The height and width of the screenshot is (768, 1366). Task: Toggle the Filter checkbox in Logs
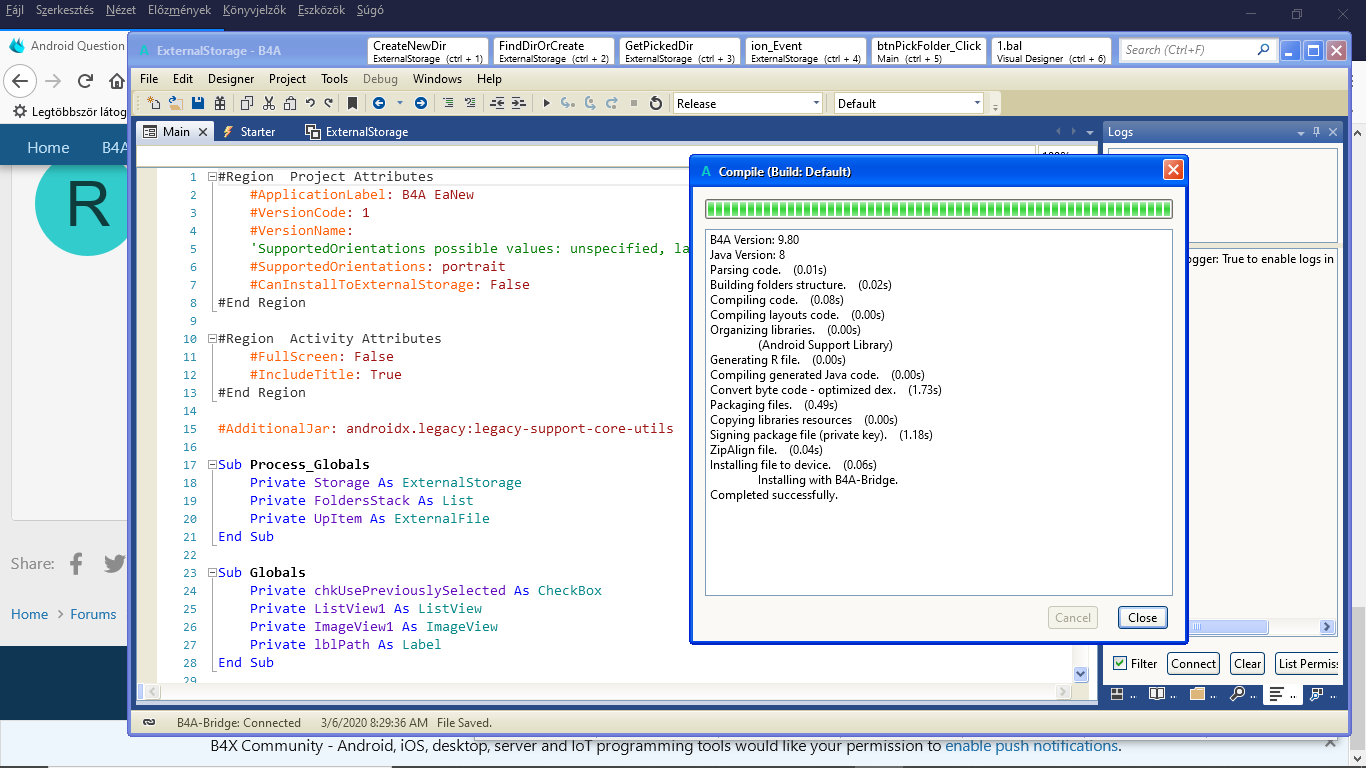pyautogui.click(x=1120, y=663)
